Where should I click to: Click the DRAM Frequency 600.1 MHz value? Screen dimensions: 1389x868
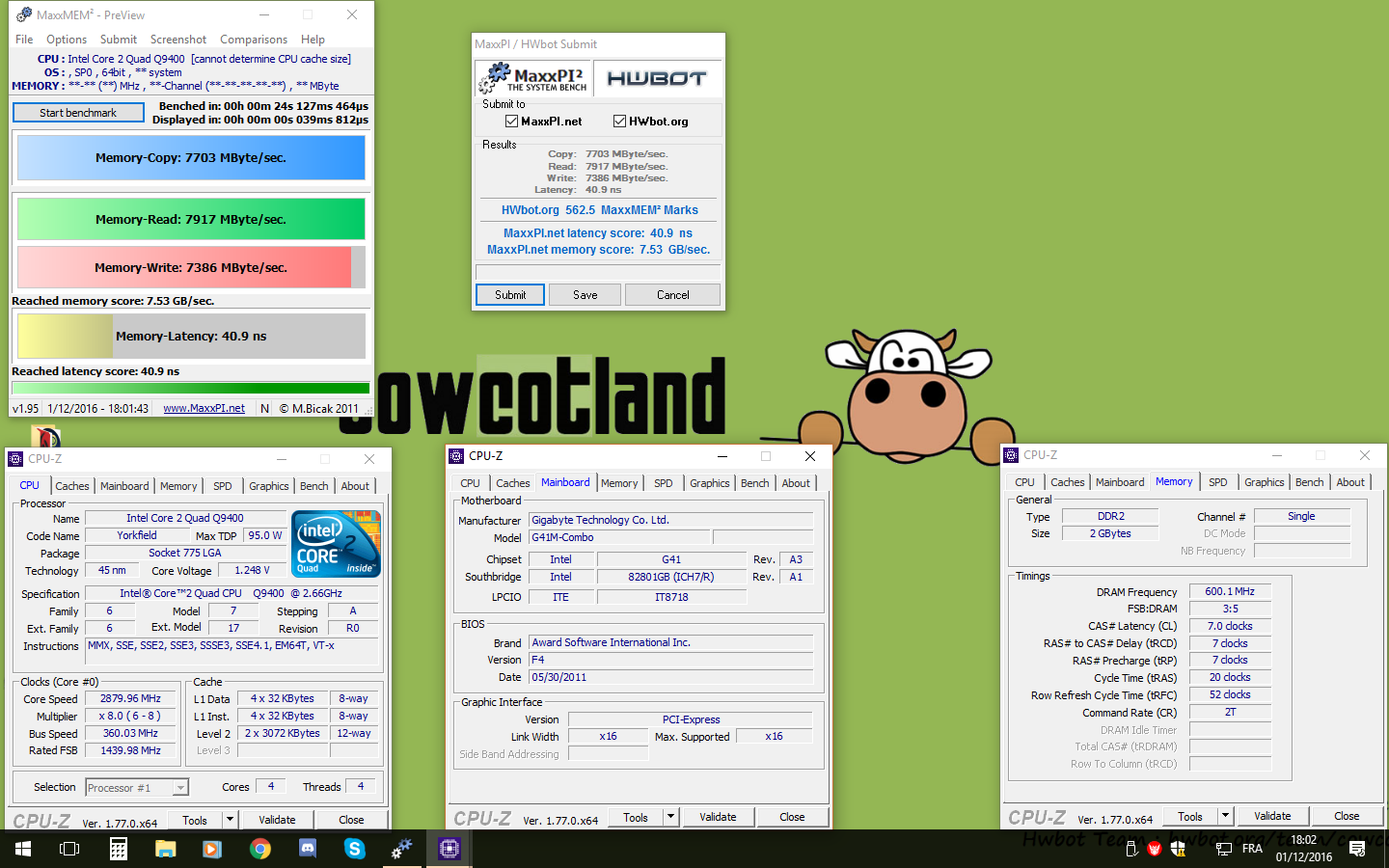(1230, 591)
